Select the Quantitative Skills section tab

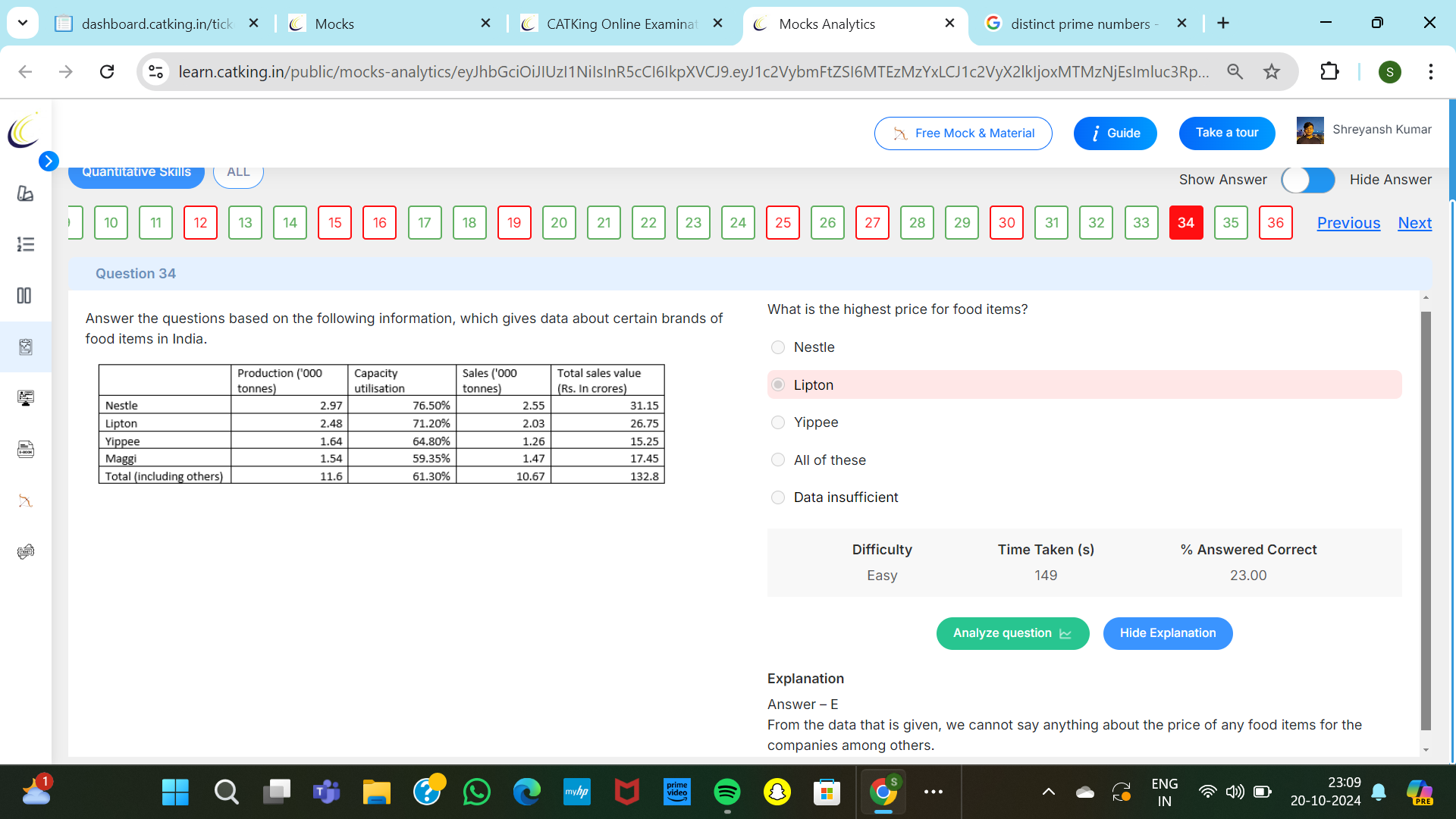136,172
